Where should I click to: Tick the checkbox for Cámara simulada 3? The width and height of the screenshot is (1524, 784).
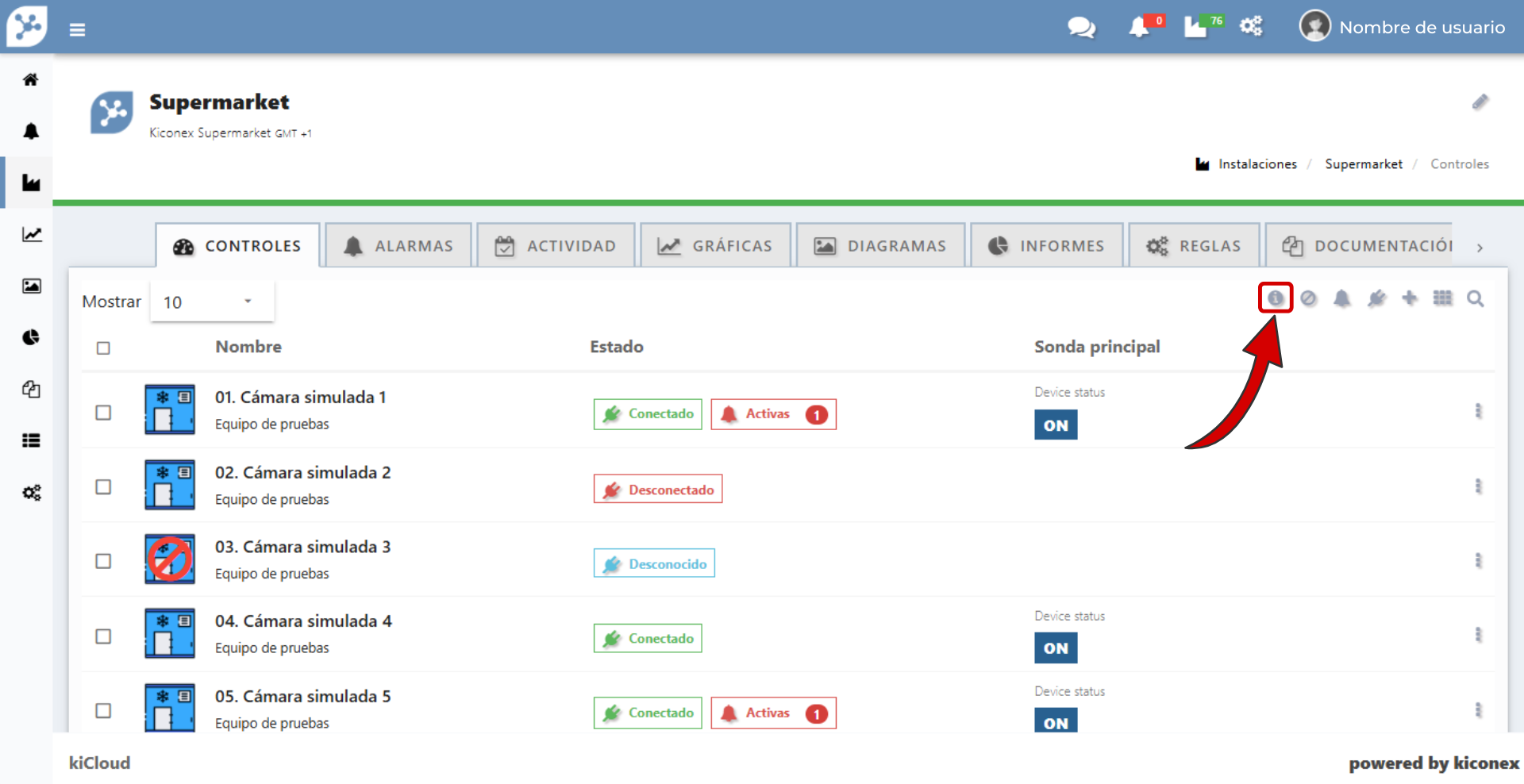[103, 561]
